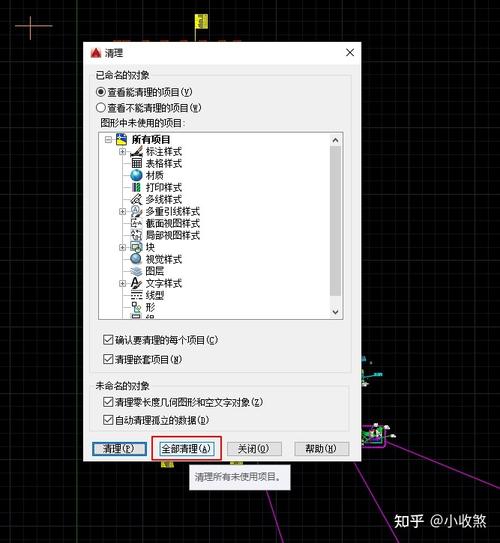
Task: Click the 清理(P) button
Action: (119, 449)
